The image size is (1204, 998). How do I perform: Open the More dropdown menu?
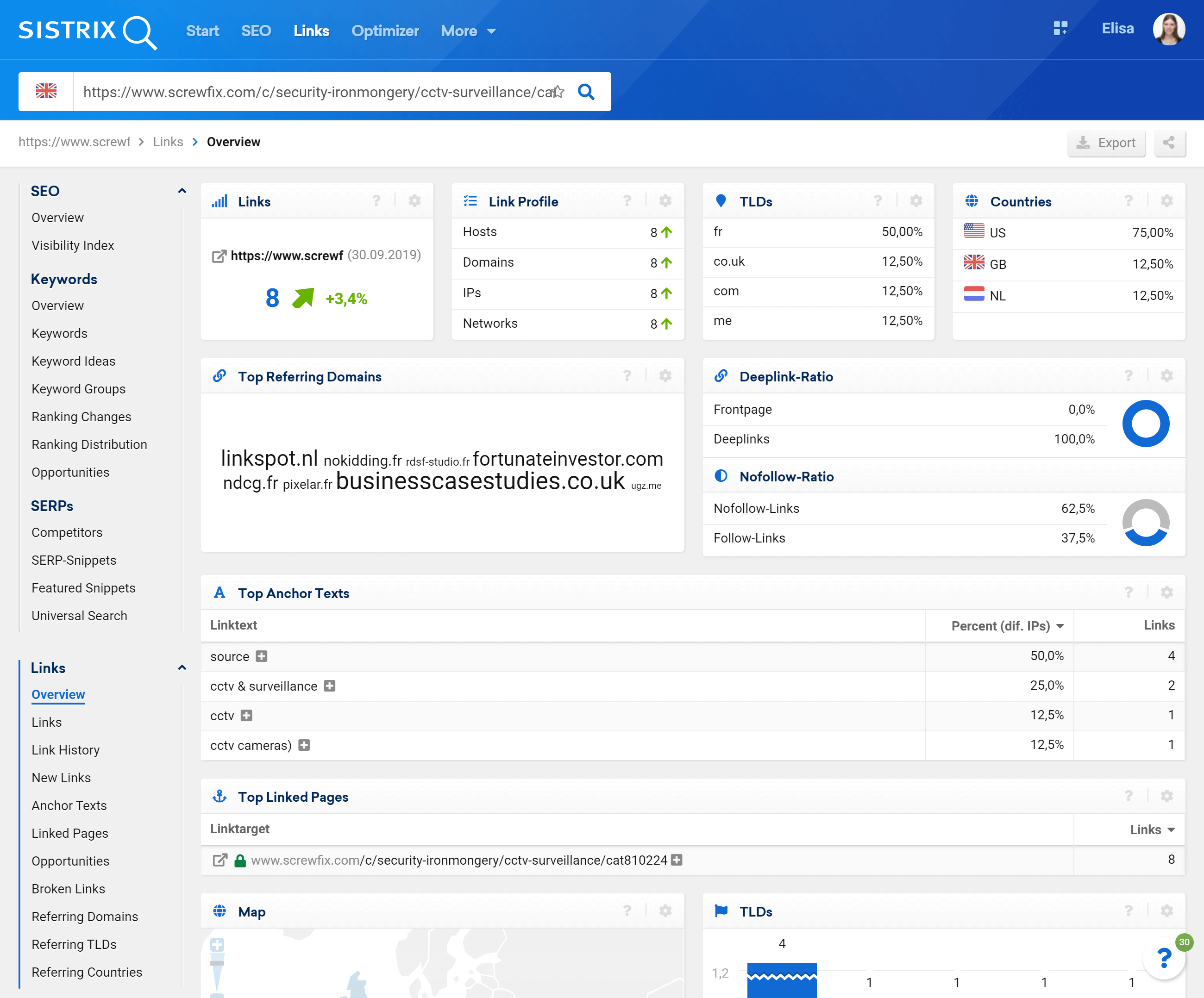pyautogui.click(x=469, y=31)
